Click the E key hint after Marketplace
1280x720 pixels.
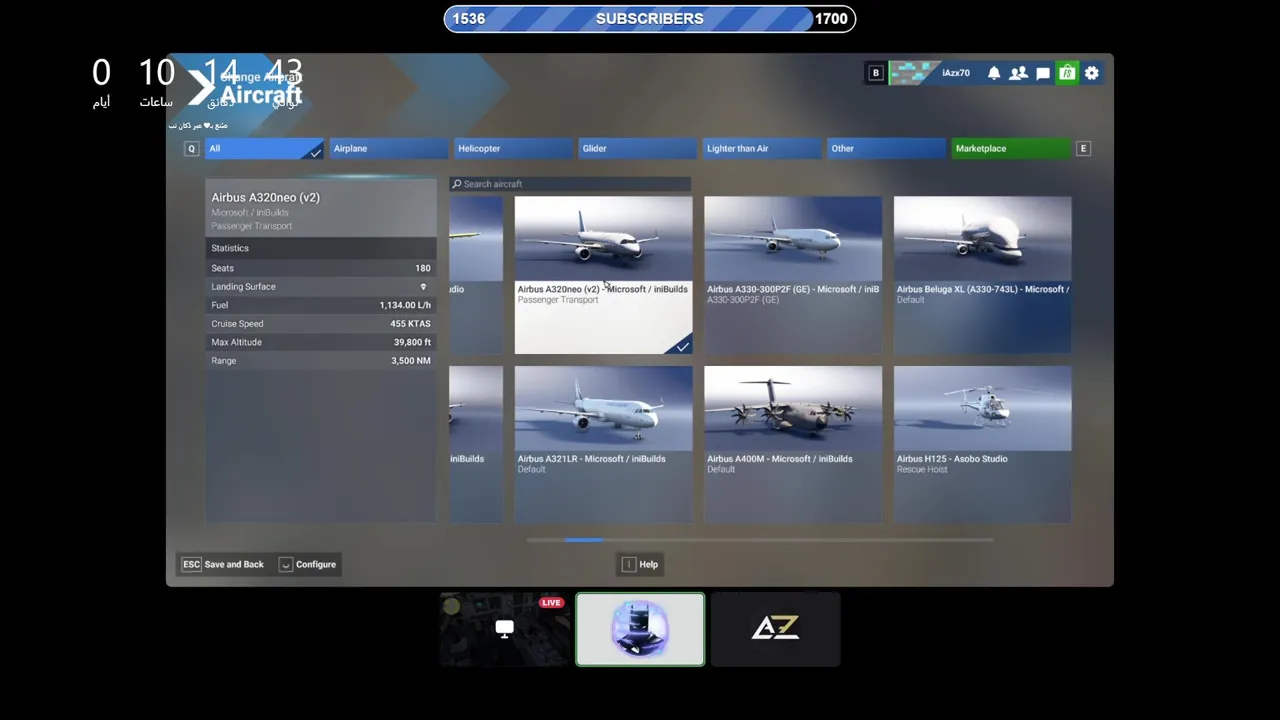[1082, 148]
